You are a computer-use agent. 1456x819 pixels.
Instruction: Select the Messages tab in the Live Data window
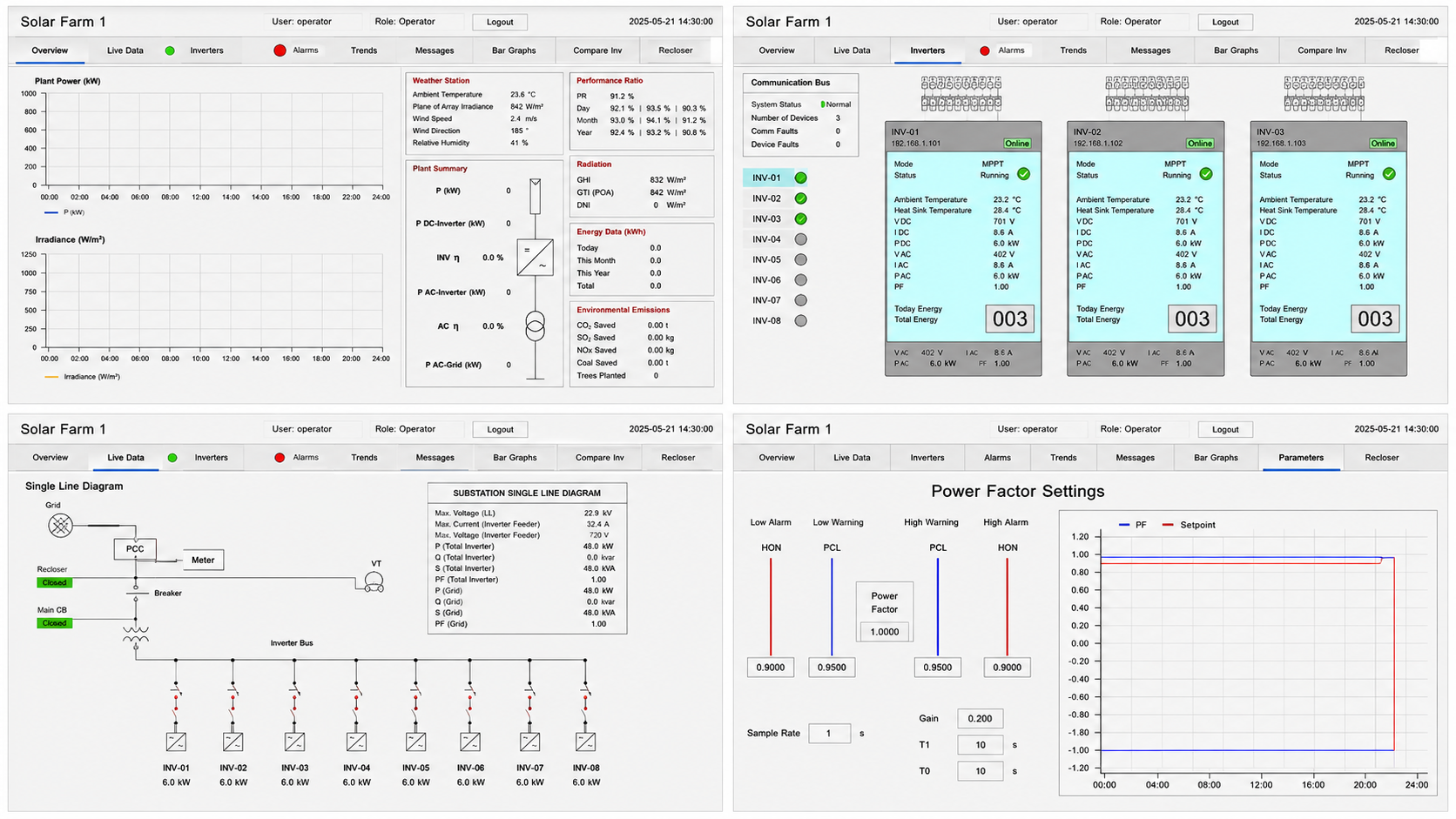[435, 458]
